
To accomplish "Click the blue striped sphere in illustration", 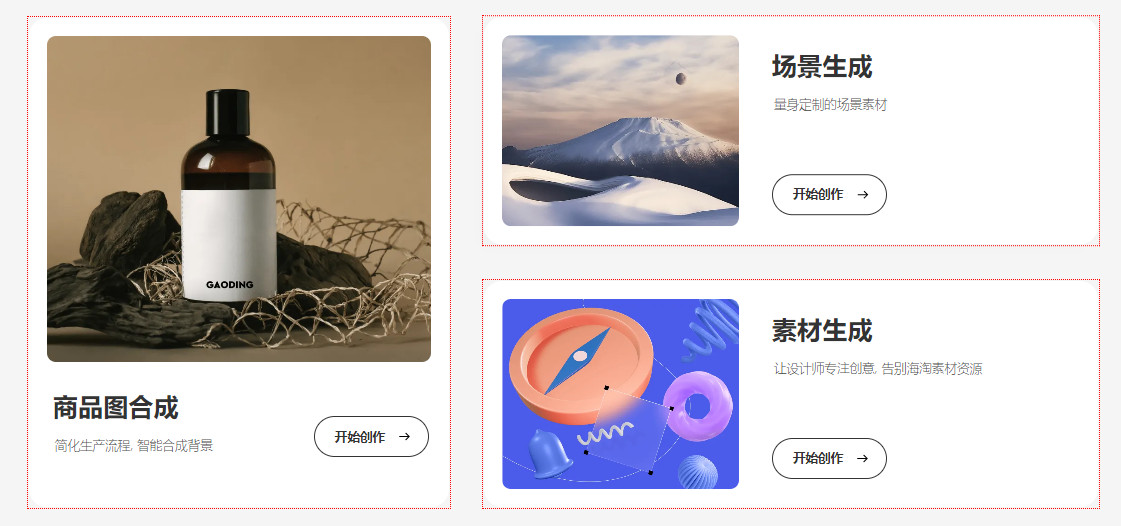I will 698,471.
